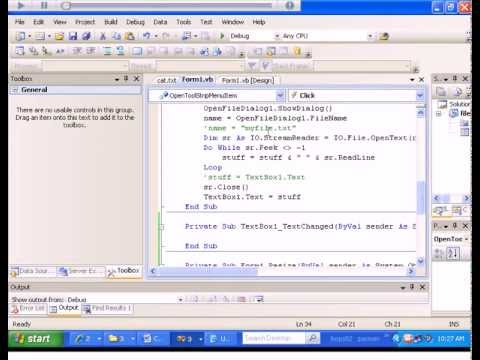
Task: Switch to the Data Sources tab below the Toolbox
Action: coord(32,271)
